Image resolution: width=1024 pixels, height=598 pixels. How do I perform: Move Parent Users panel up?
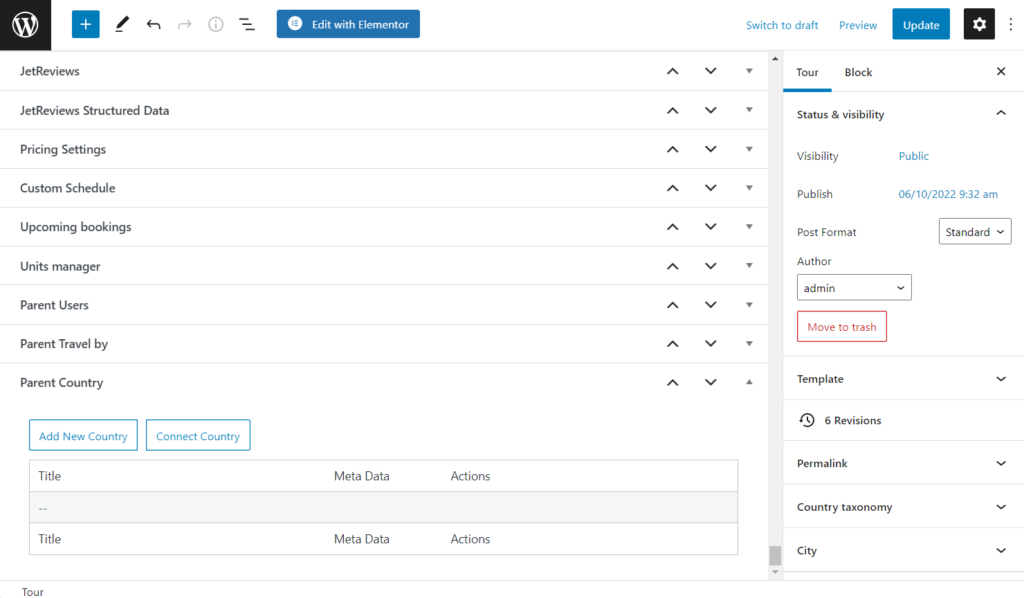673,305
